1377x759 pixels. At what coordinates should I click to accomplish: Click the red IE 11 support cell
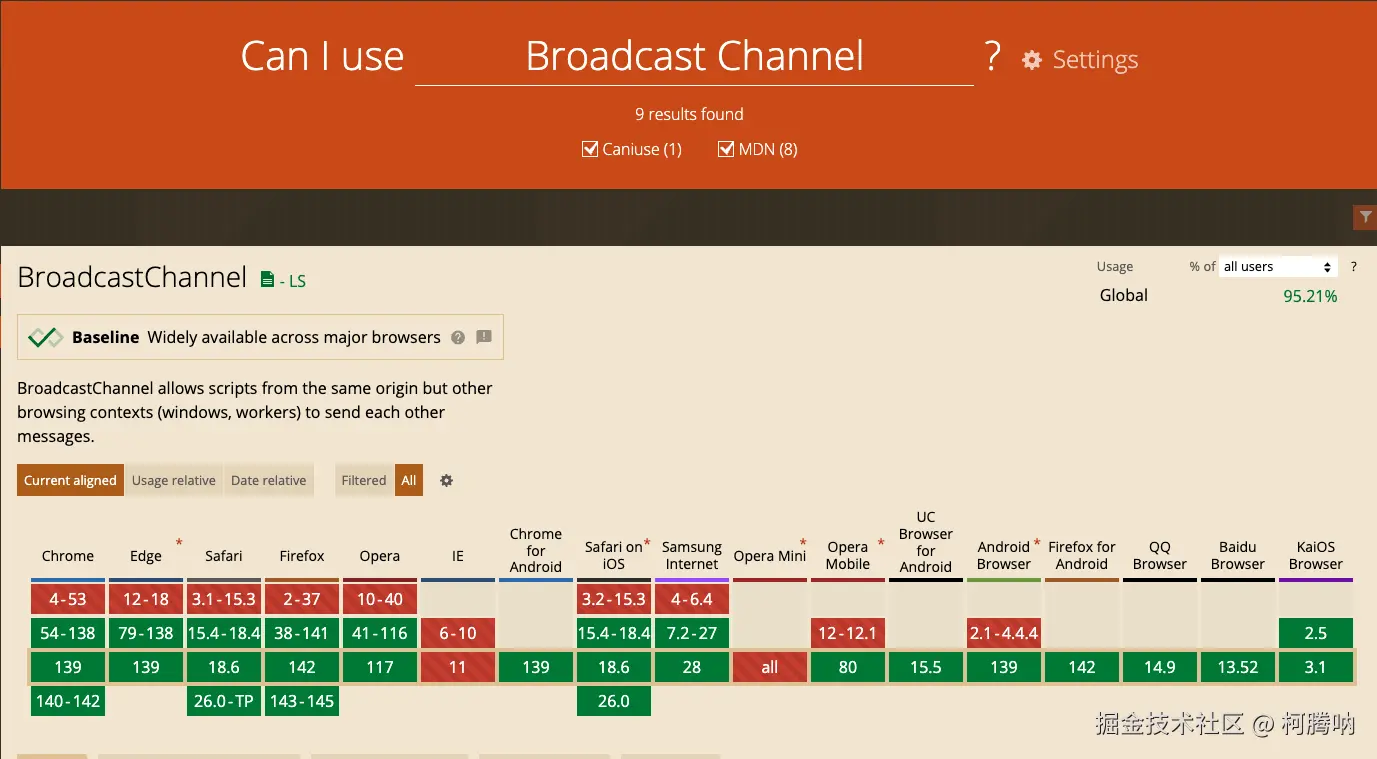(x=458, y=667)
